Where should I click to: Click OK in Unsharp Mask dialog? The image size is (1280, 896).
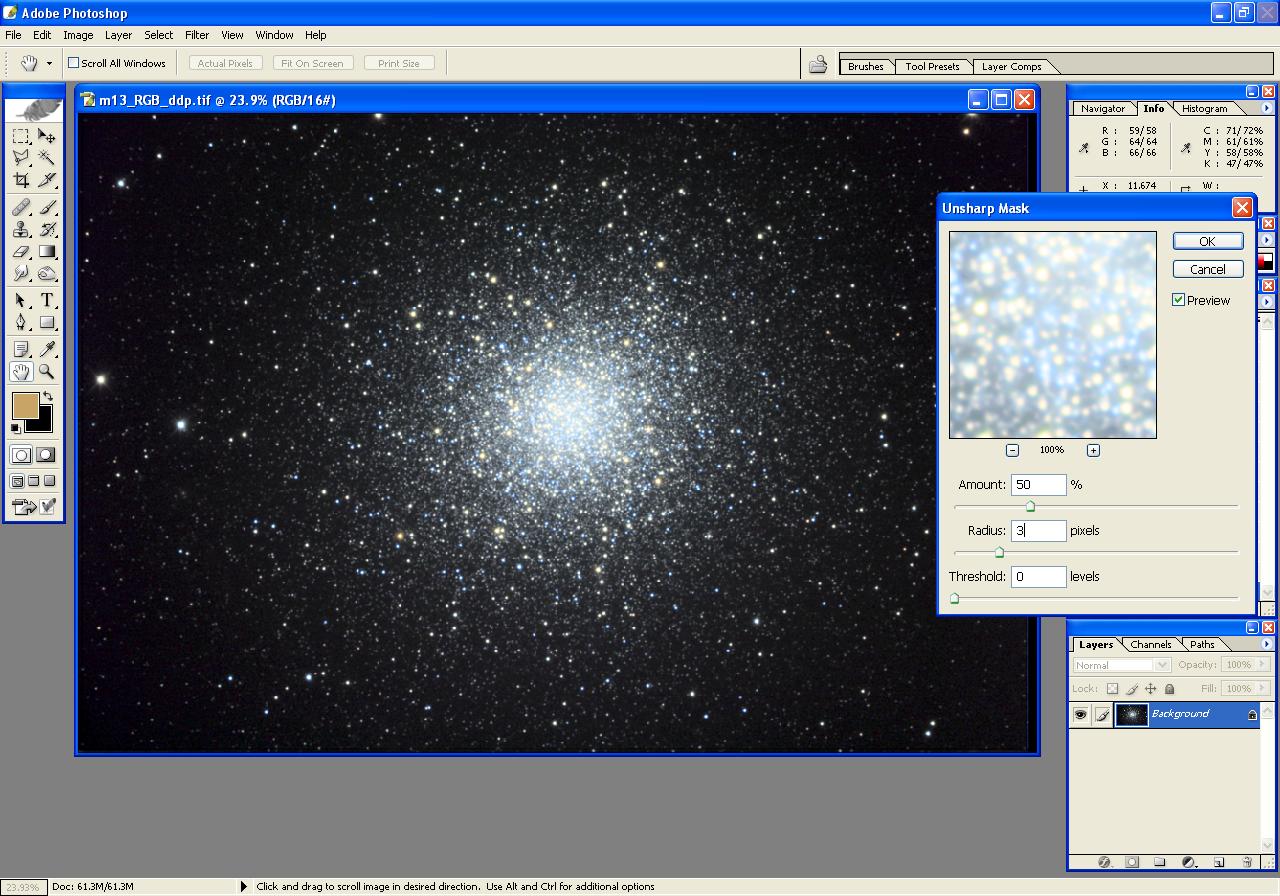(x=1207, y=241)
